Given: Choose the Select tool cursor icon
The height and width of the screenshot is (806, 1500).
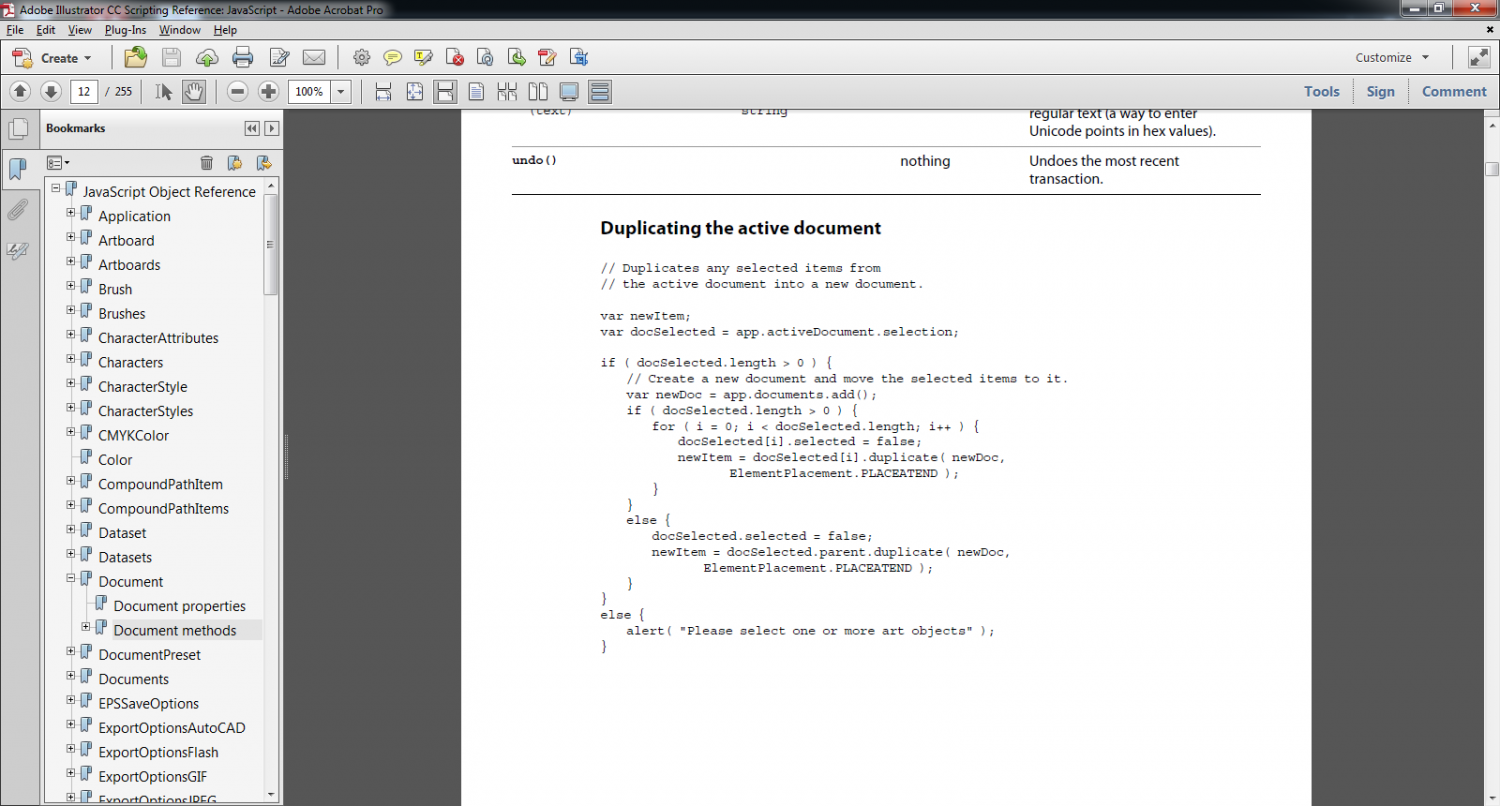Looking at the screenshot, I should [x=164, y=91].
